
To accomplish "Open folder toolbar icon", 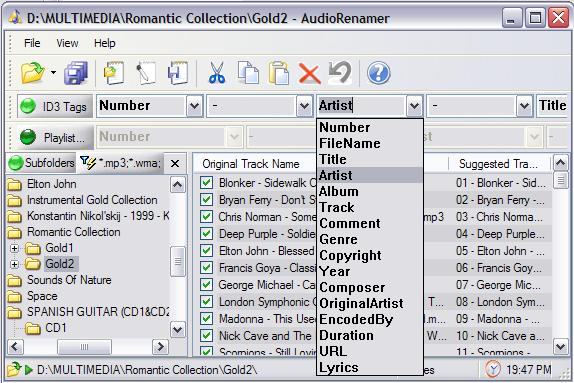I will [32, 73].
